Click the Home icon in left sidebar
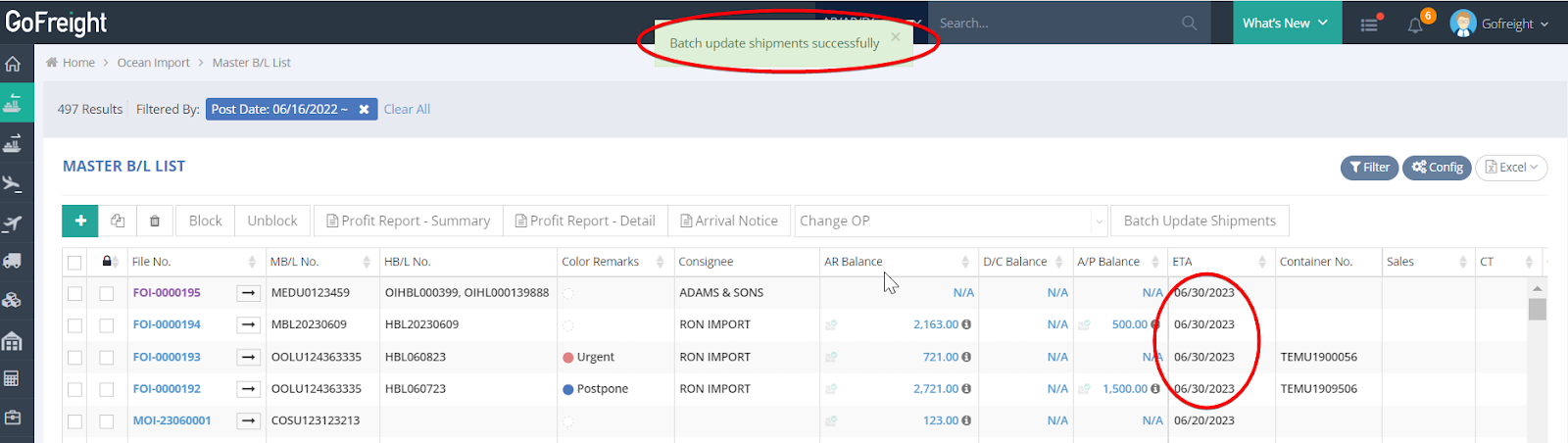The height and width of the screenshot is (443, 1568). pos(13,65)
